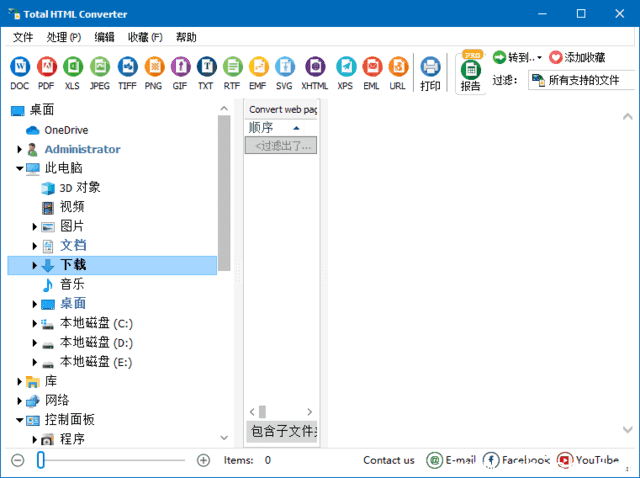This screenshot has width=640, height=478.
Task: Collapse the 此电脑 tree node
Action: (x=19, y=168)
